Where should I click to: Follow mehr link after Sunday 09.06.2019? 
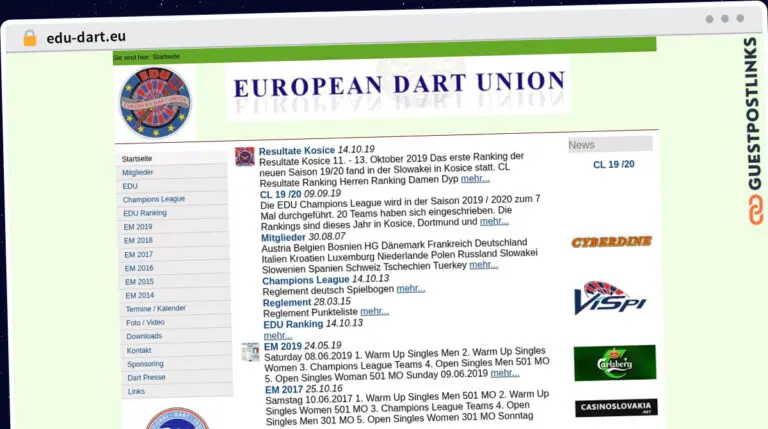click(505, 373)
